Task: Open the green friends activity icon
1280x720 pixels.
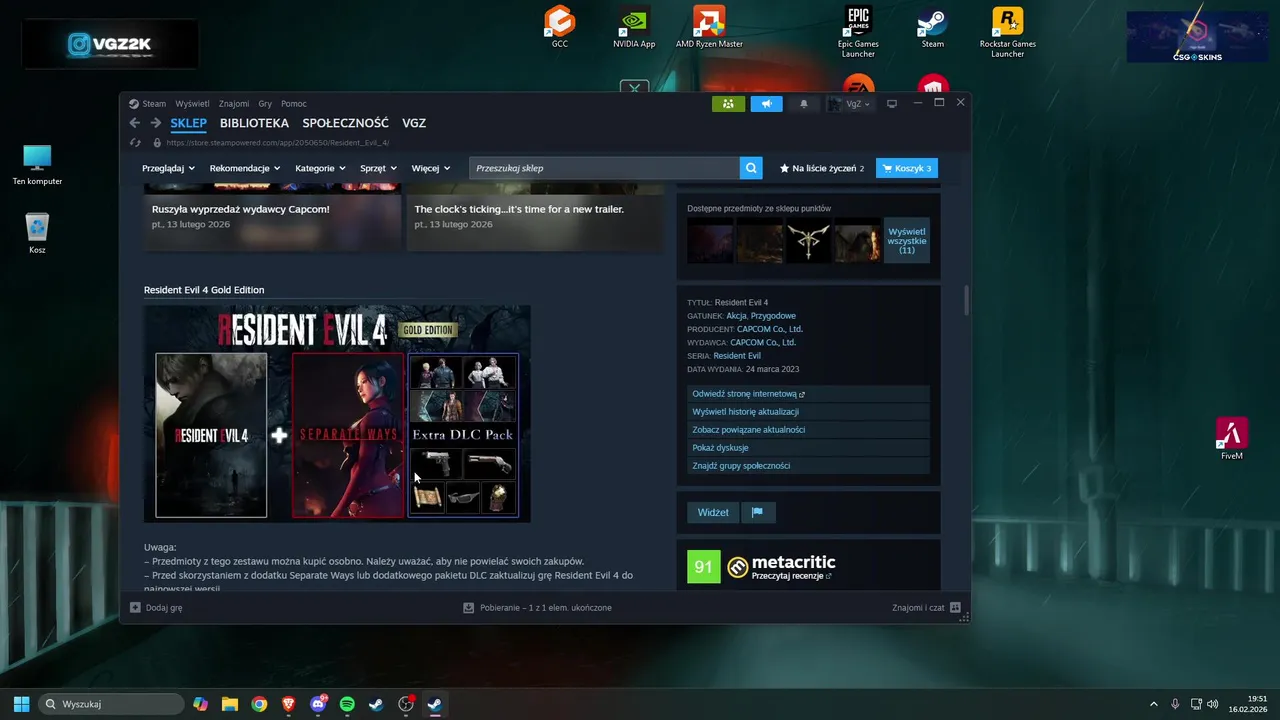Action: pyautogui.click(x=728, y=104)
